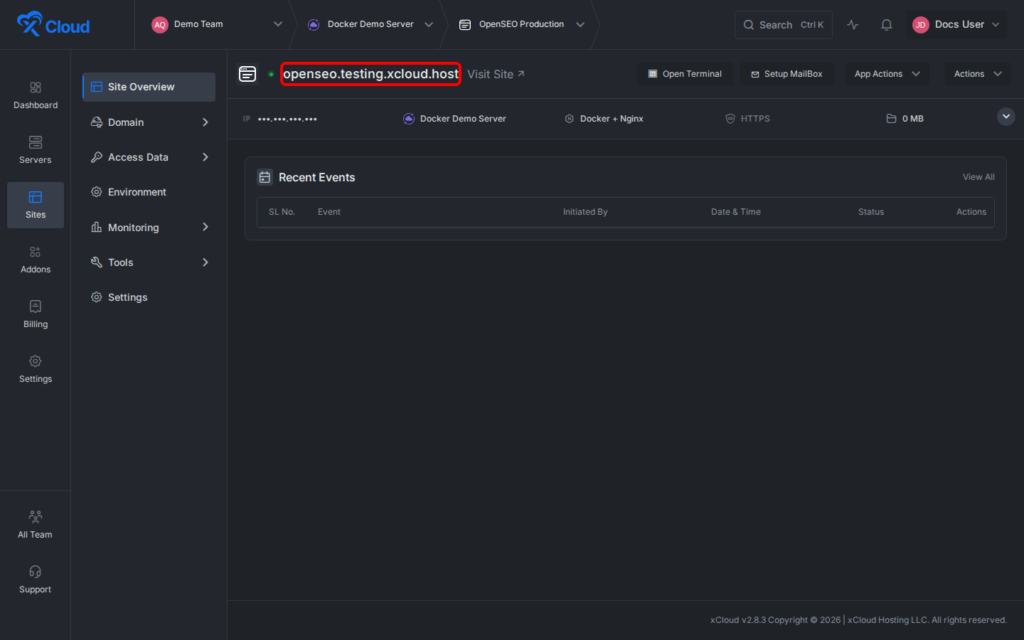Click the masked IP address value
This screenshot has height=640, width=1024.
(287, 119)
